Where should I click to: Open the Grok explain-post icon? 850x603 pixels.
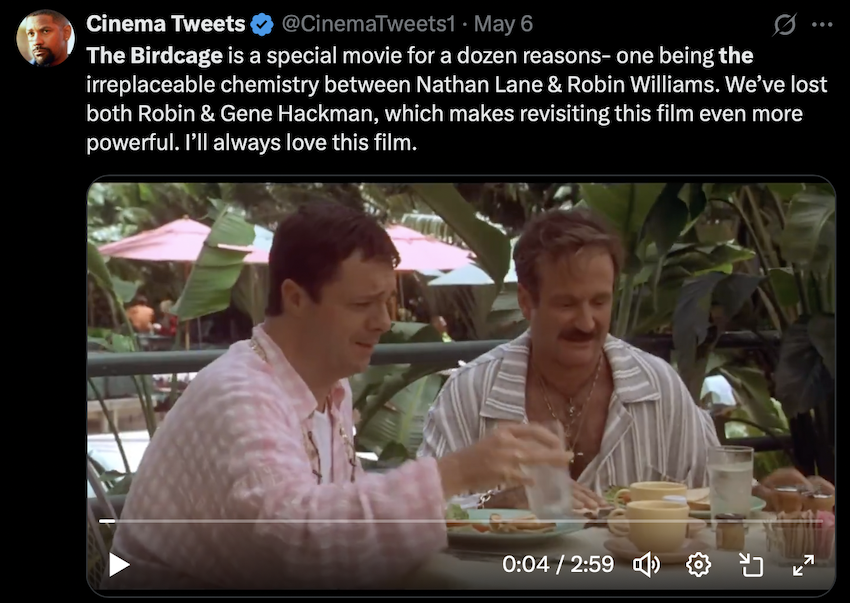[x=785, y=24]
